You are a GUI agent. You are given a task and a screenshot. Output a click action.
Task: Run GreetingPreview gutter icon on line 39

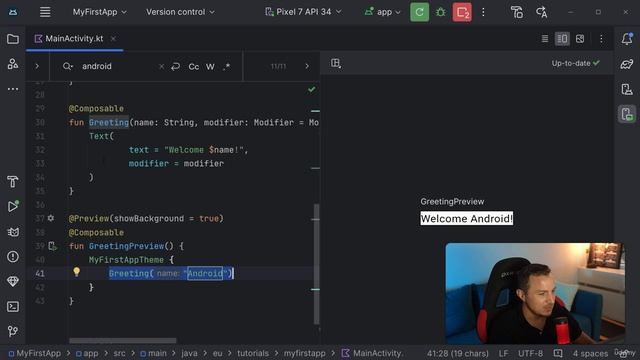[52, 246]
